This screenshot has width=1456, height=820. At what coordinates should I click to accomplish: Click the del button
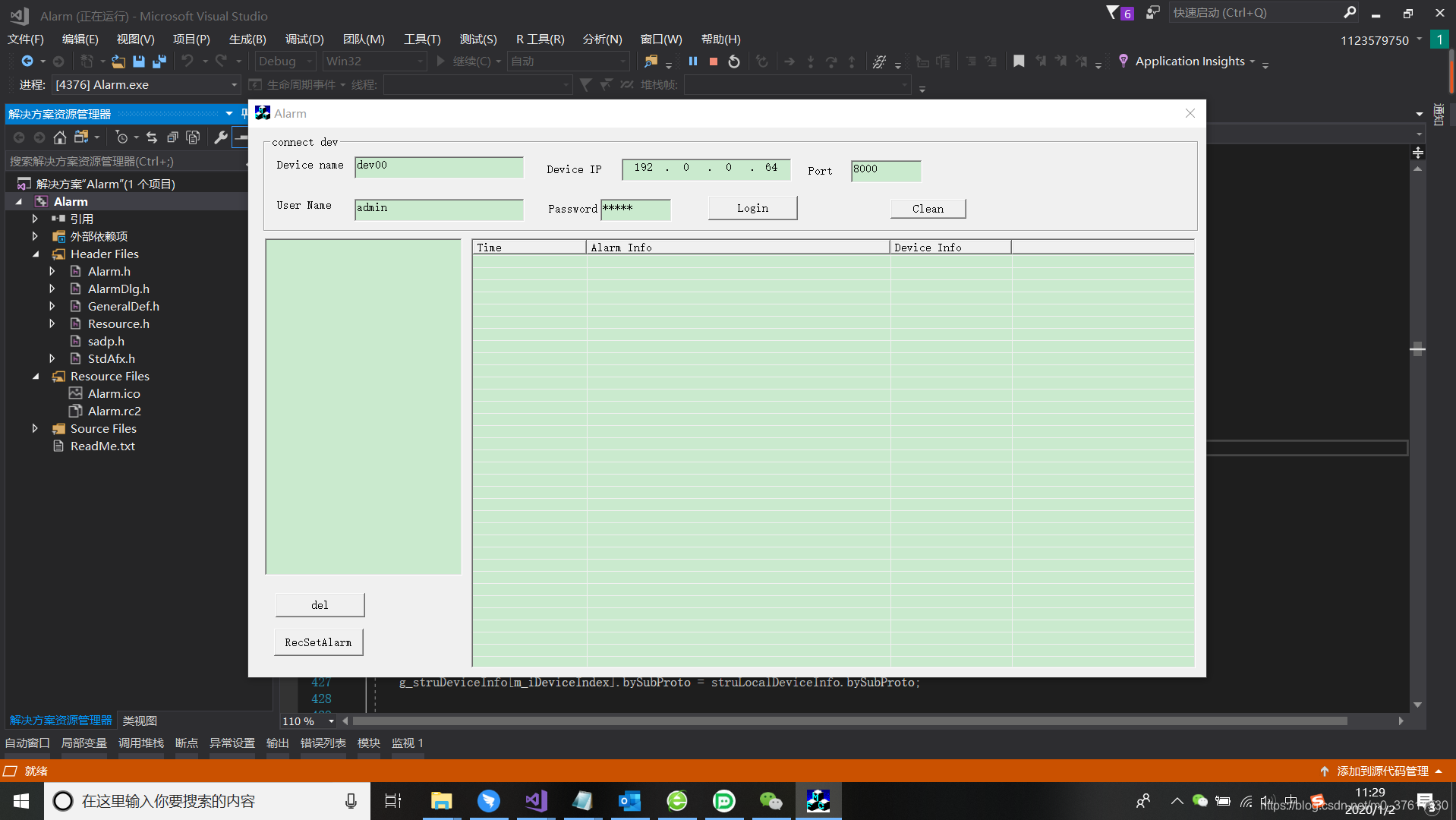pos(320,605)
